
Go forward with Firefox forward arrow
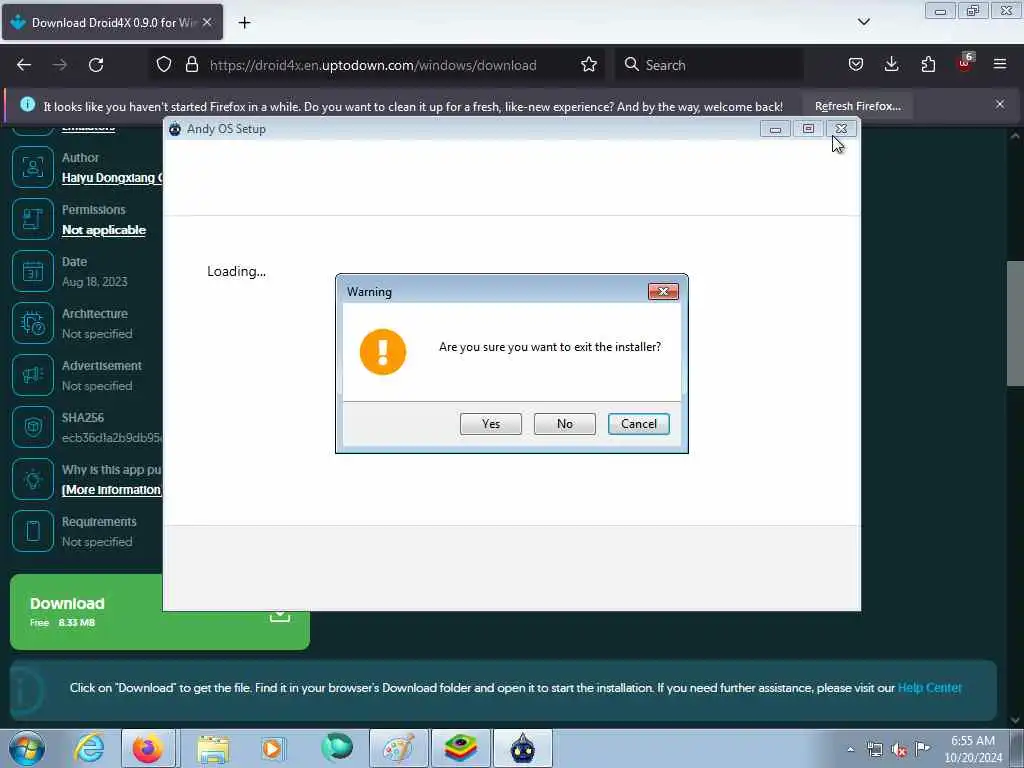59,65
